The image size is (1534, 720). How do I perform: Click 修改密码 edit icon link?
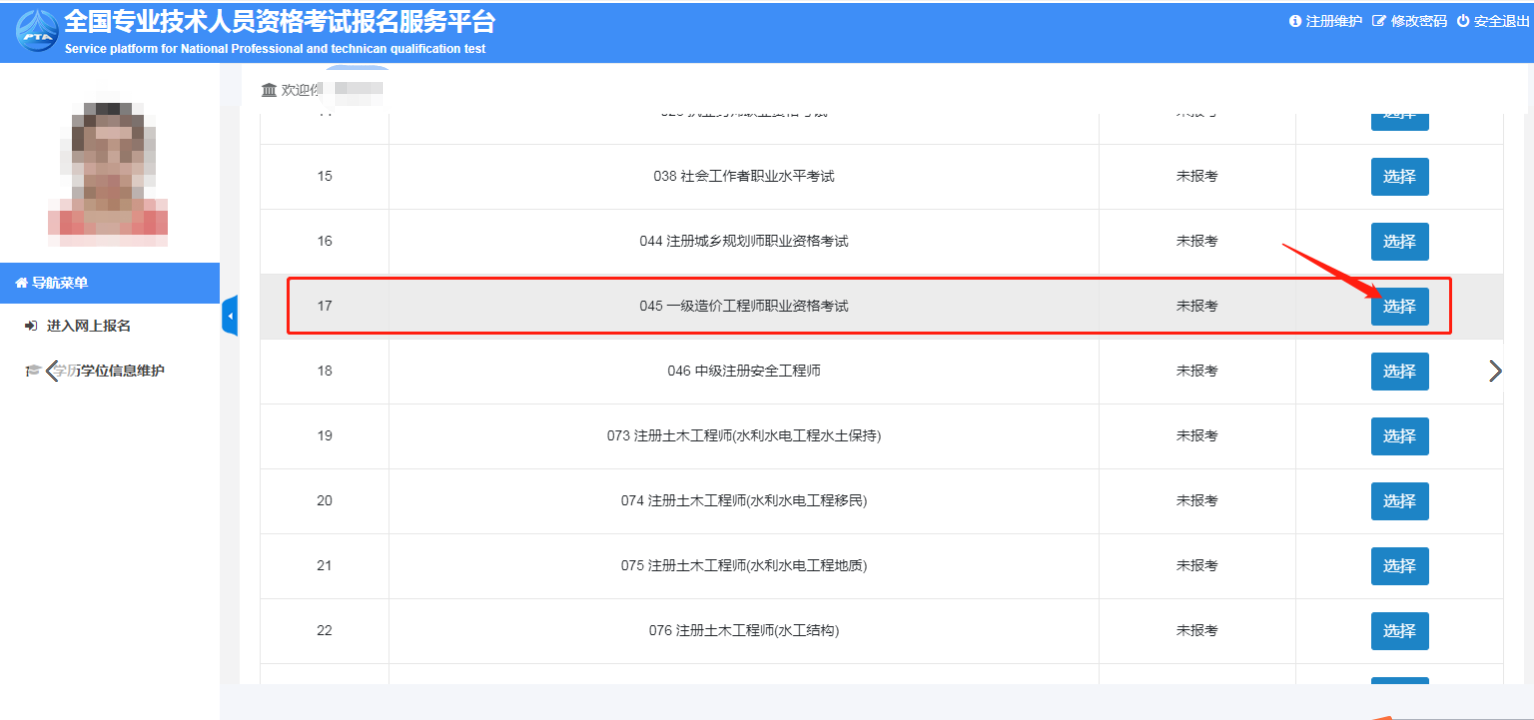pyautogui.click(x=1379, y=21)
